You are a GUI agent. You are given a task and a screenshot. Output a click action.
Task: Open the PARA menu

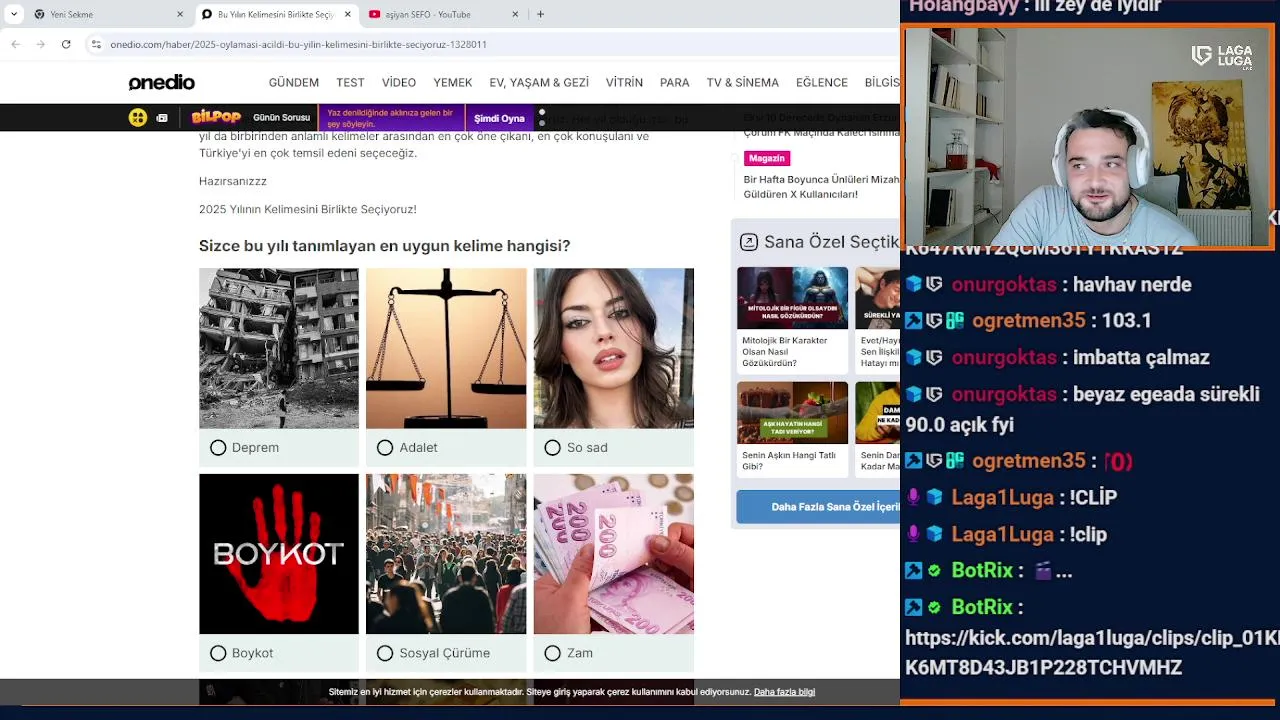coord(675,82)
